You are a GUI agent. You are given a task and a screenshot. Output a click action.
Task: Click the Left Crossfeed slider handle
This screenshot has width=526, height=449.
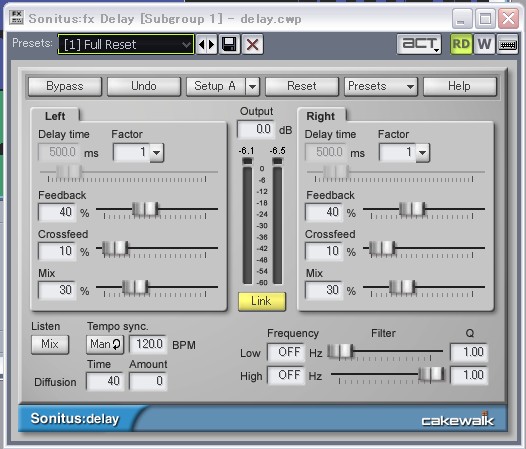point(115,248)
